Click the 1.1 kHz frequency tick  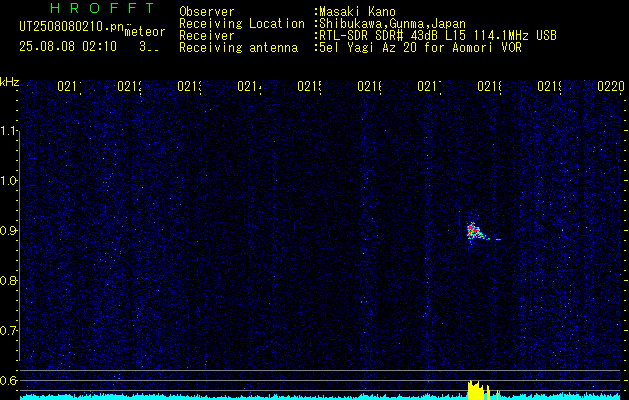click(x=9, y=130)
